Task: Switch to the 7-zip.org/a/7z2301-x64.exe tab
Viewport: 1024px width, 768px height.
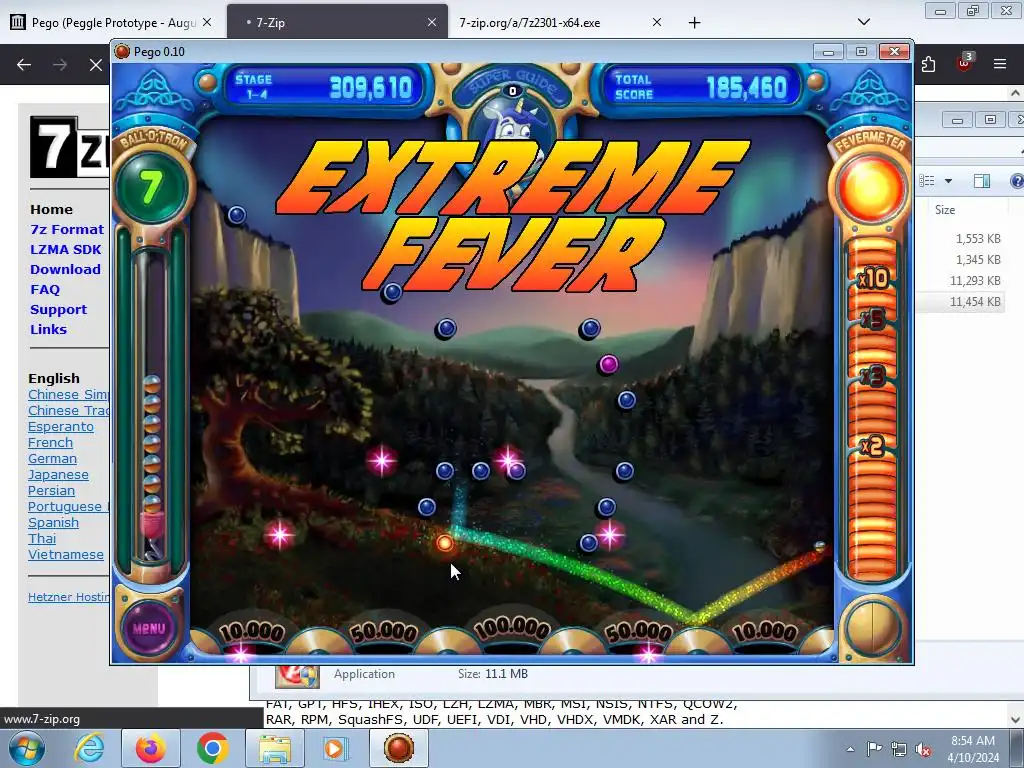Action: 559,23
